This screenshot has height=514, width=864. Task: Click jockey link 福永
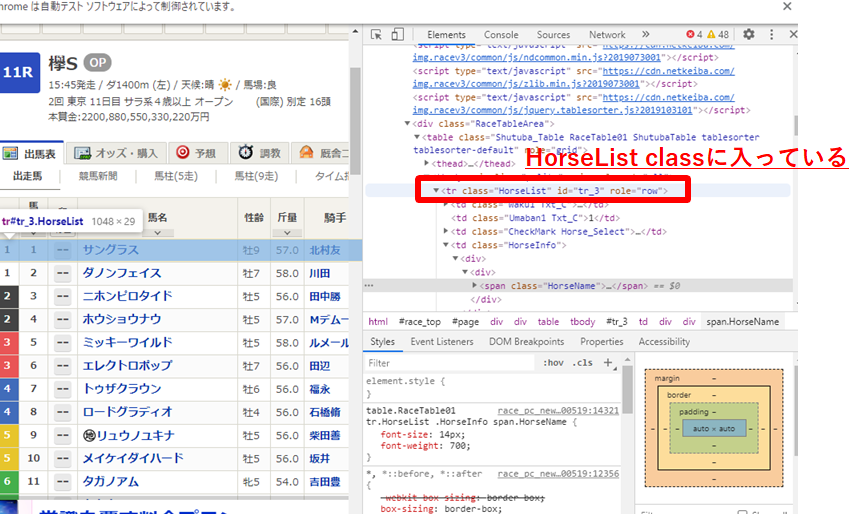pyautogui.click(x=320, y=389)
